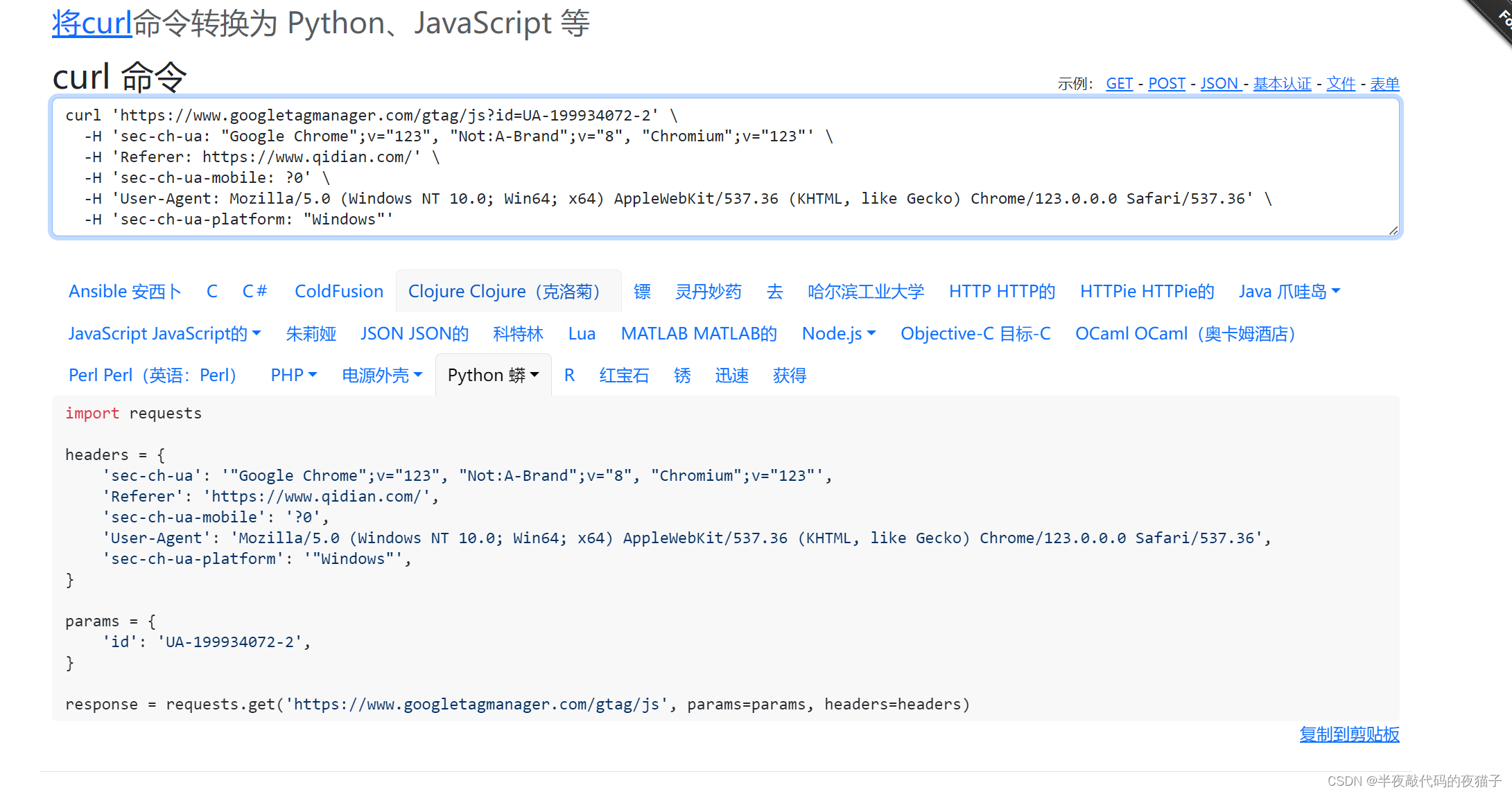Image resolution: width=1512 pixels, height=794 pixels.
Task: Expand the Node.js dropdown
Action: click(x=839, y=334)
